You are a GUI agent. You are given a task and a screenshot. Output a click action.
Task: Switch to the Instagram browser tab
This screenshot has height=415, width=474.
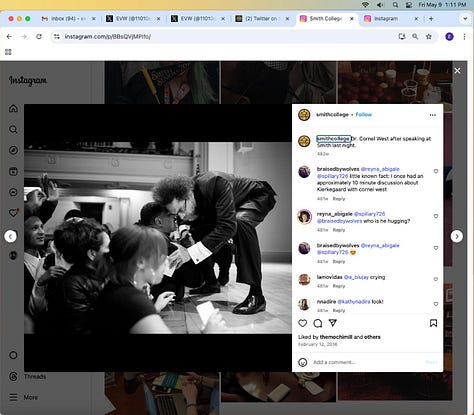pos(391,19)
